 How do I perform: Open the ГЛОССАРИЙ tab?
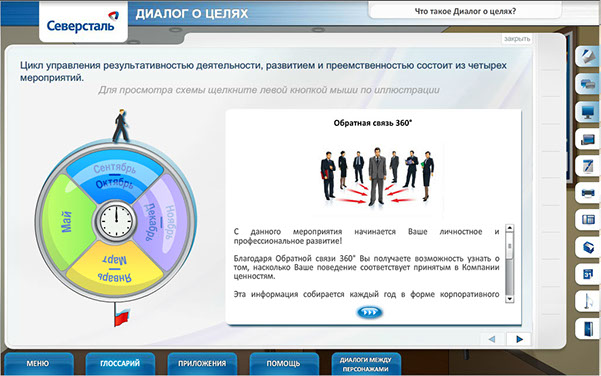[x=120, y=363]
